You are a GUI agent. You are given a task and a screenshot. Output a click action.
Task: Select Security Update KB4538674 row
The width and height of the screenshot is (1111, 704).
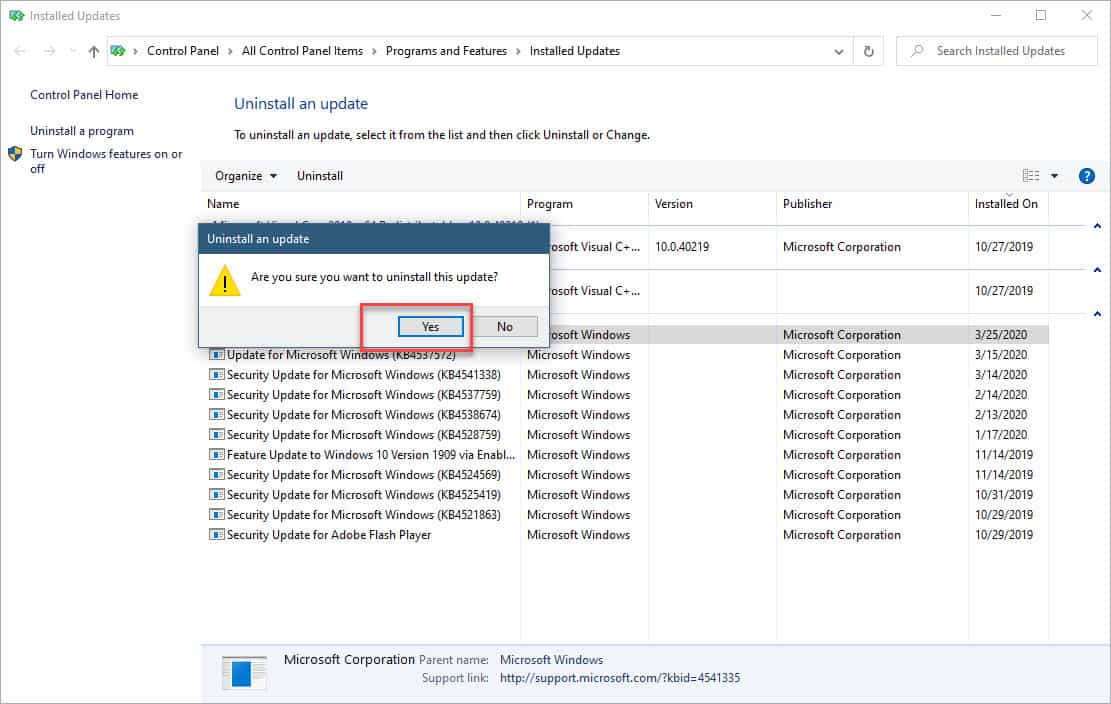tap(628, 414)
